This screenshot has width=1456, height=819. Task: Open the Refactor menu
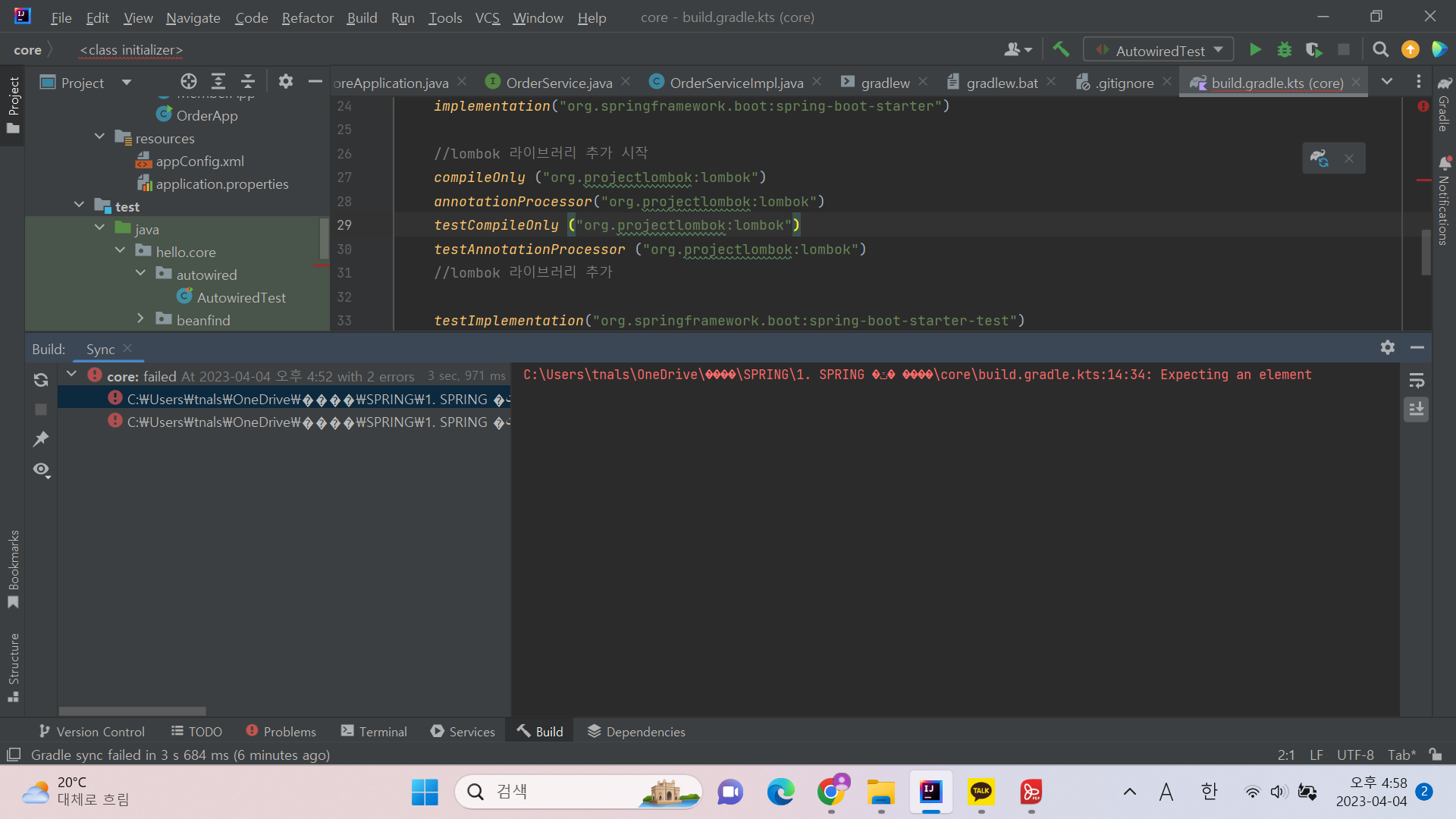point(307,17)
